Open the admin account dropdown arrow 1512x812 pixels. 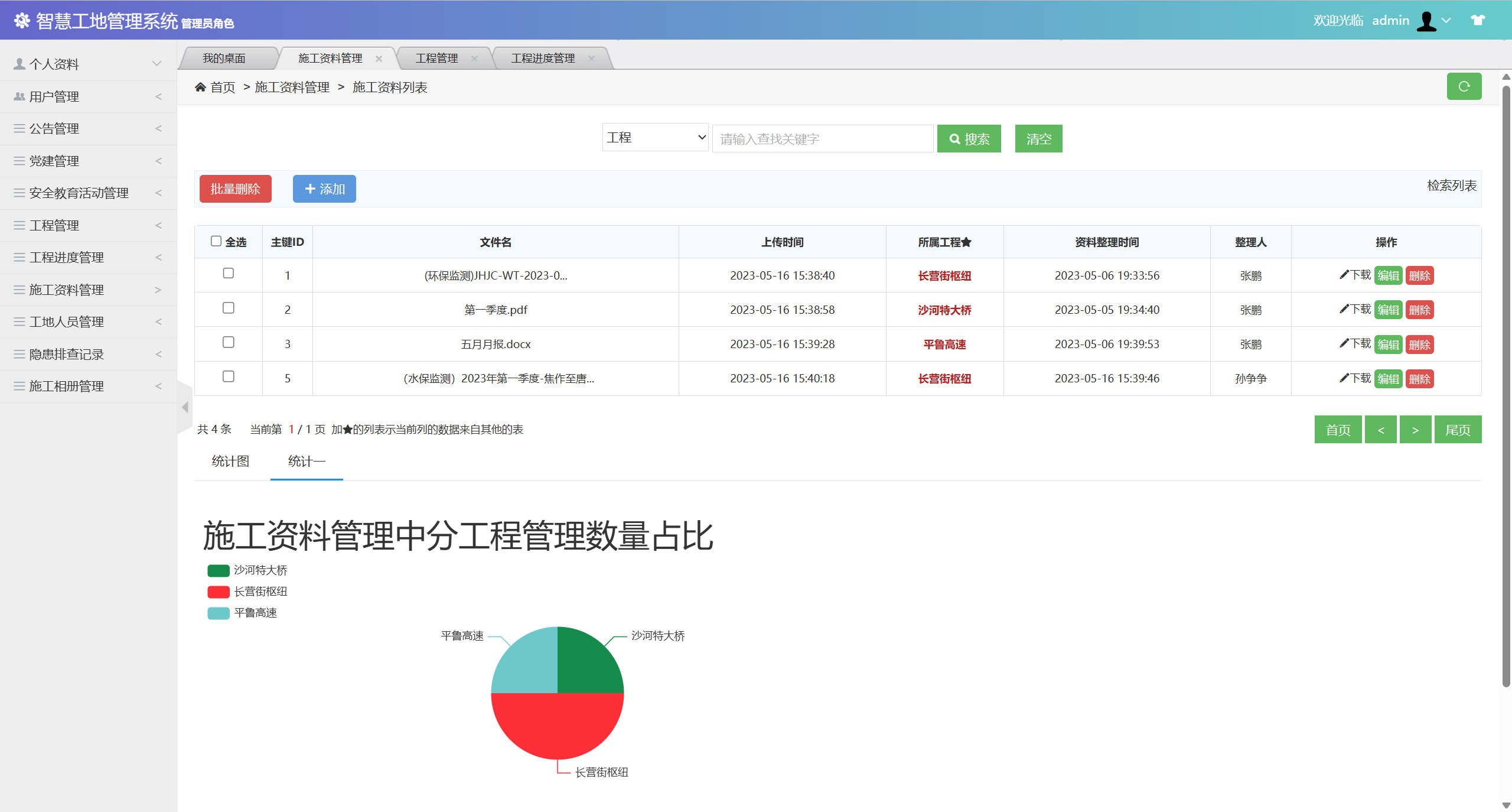click(1446, 21)
